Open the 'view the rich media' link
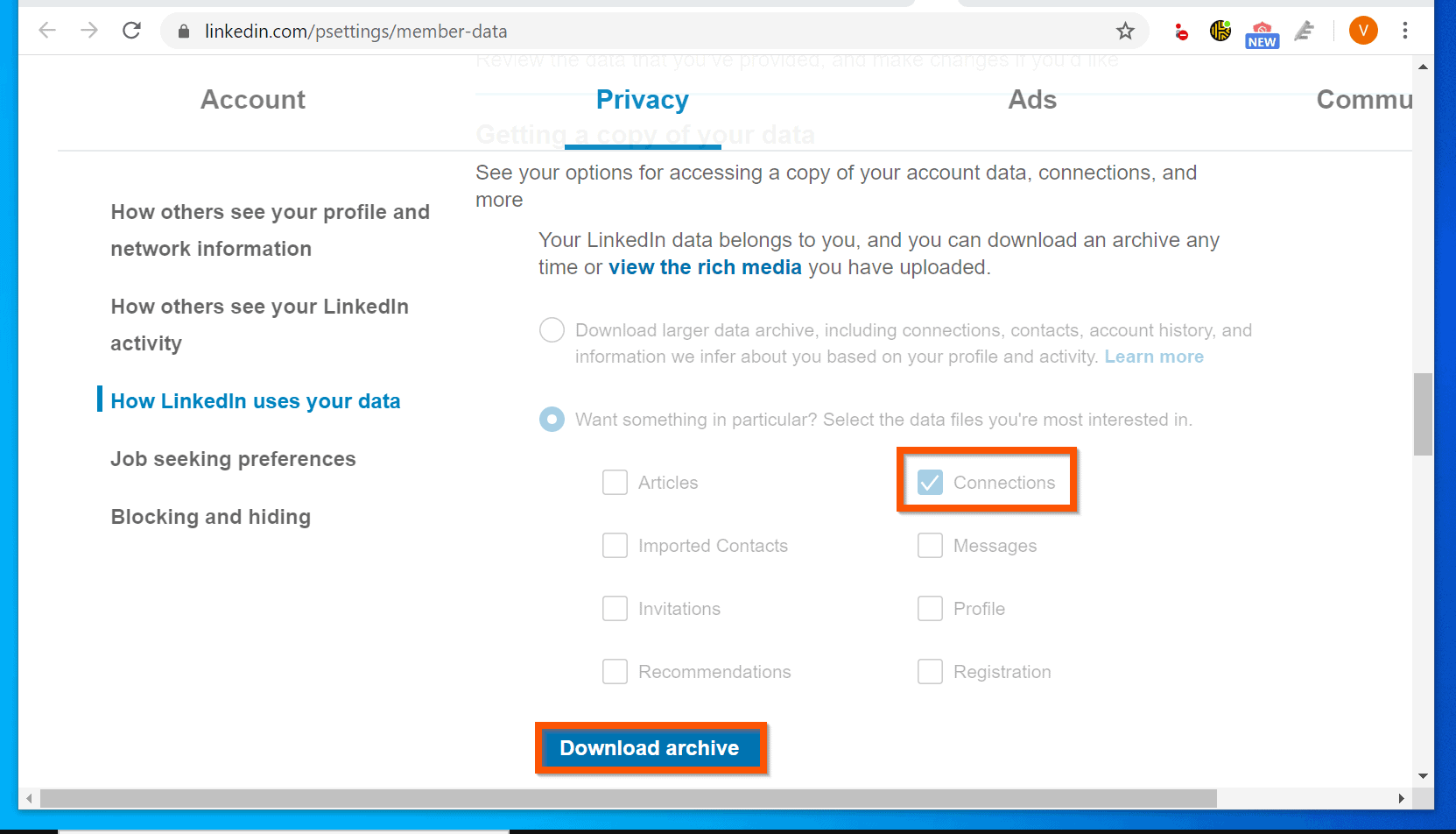 [706, 267]
